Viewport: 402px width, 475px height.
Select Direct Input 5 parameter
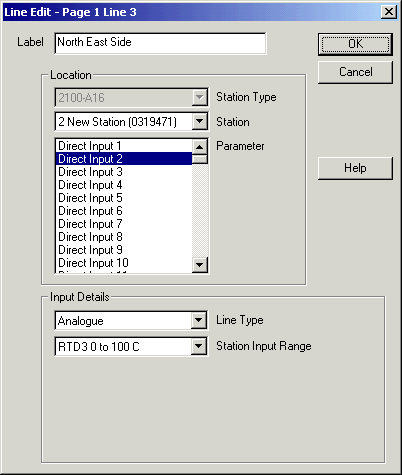click(124, 198)
